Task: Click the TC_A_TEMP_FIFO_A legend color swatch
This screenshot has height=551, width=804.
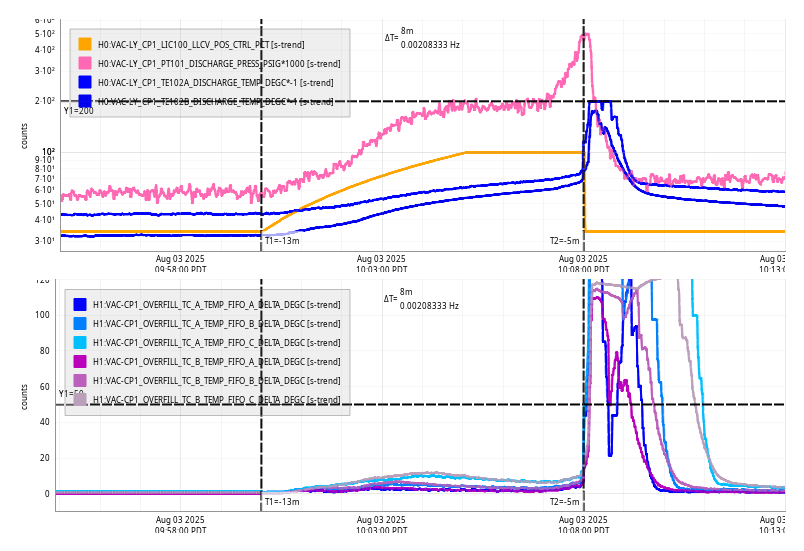Action: point(80,305)
